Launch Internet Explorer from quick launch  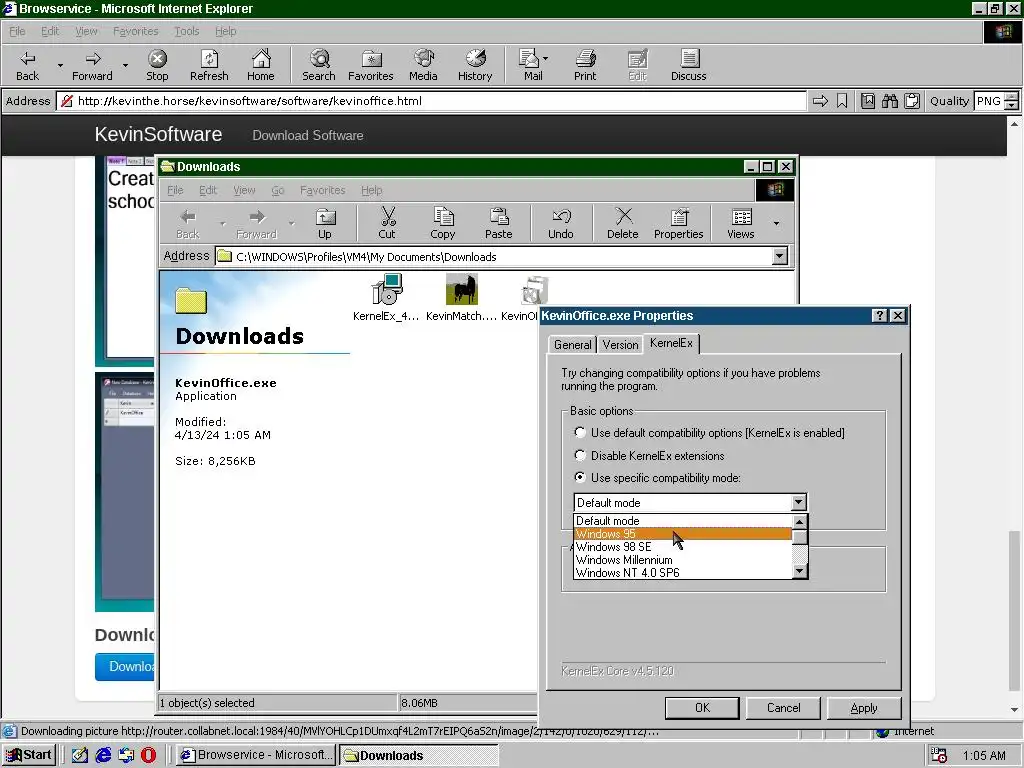[103, 755]
